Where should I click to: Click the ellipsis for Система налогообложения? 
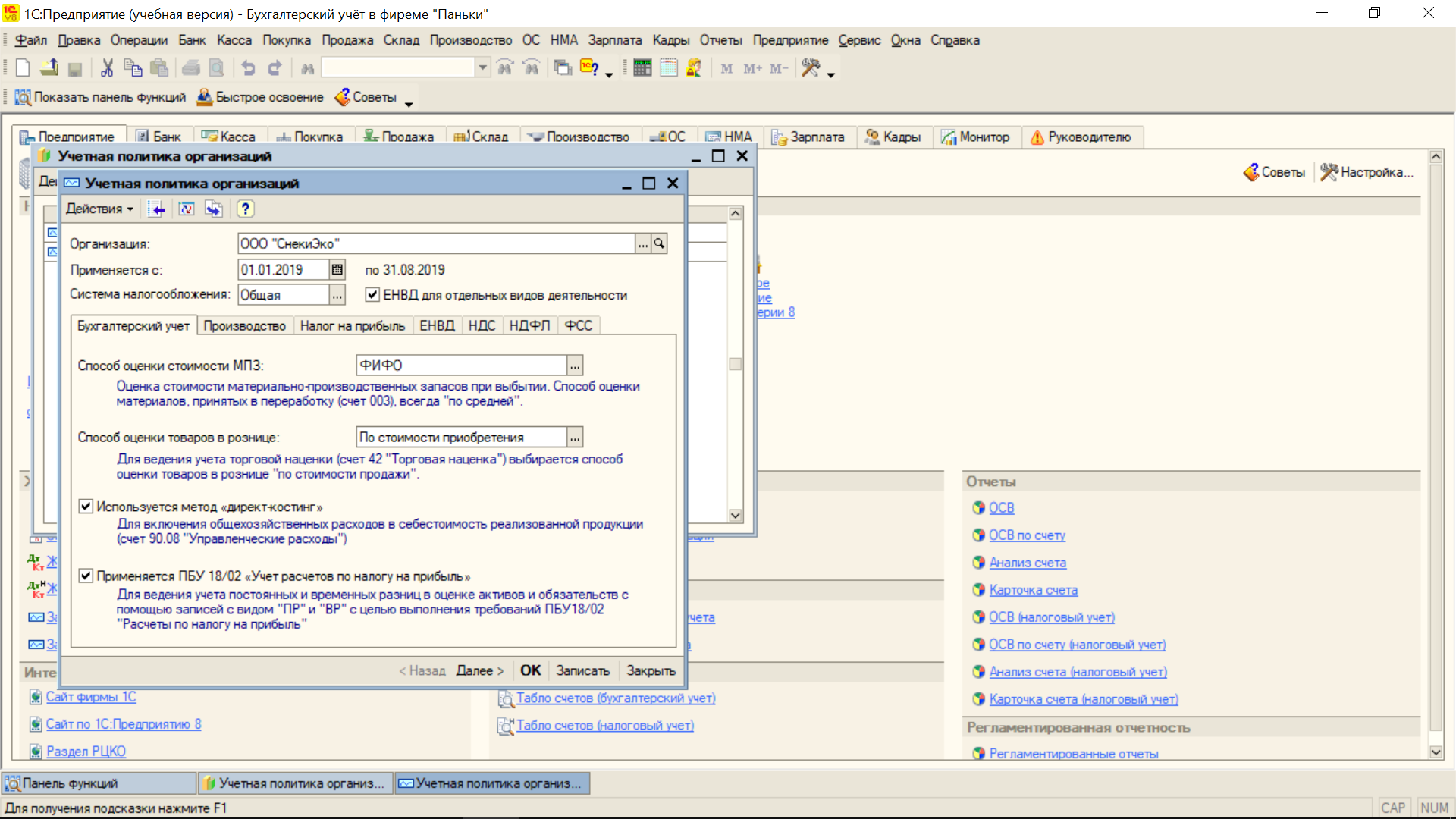pos(337,295)
